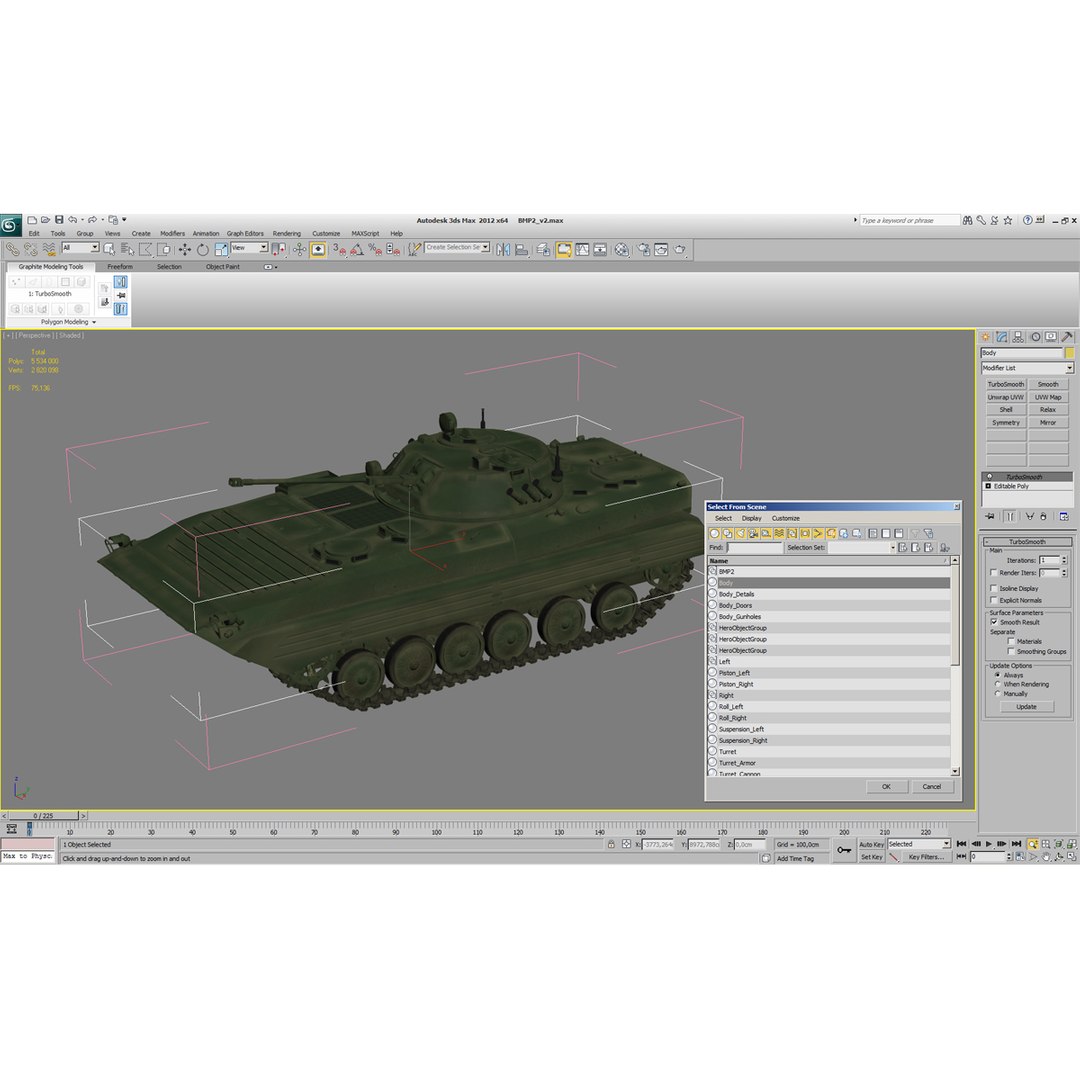Select When Rendering update option
The width and height of the screenshot is (1080, 1080).
point(997,684)
